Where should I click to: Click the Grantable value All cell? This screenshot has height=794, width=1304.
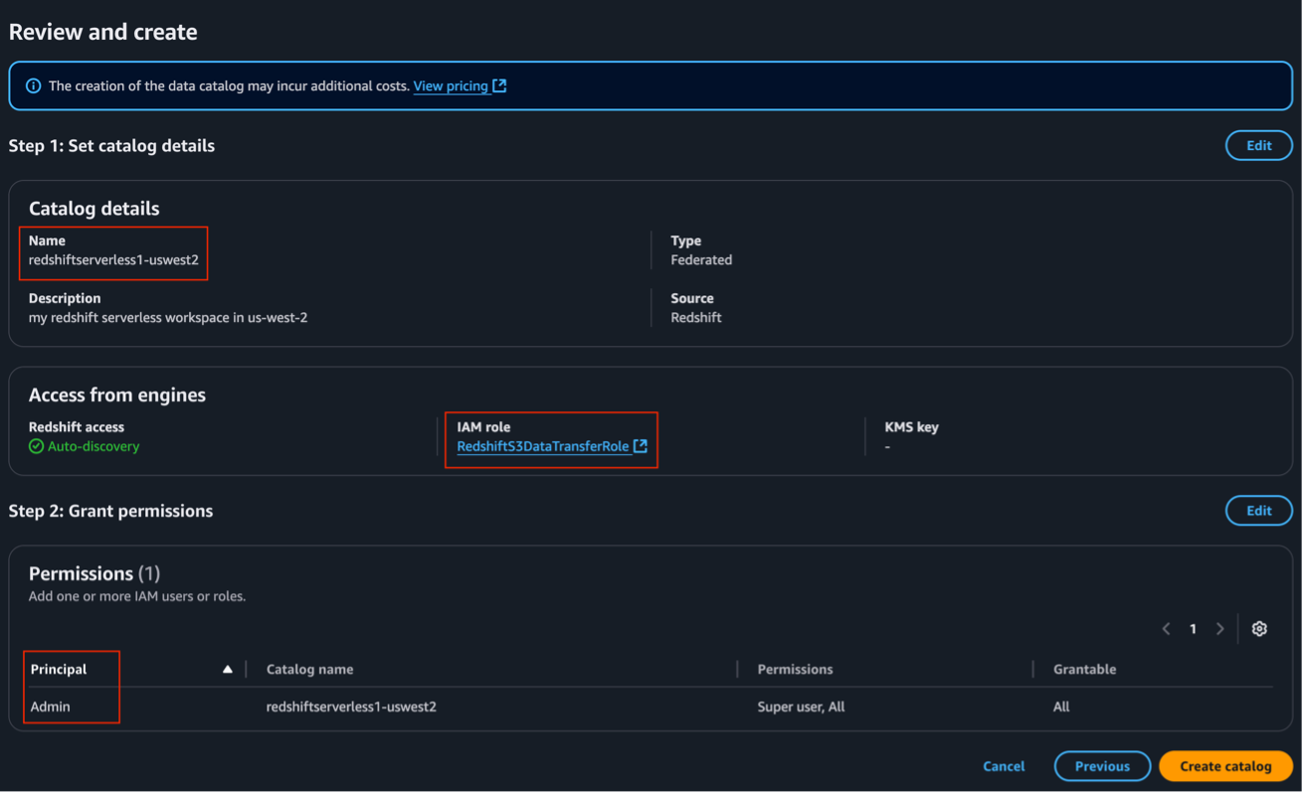coord(1061,707)
